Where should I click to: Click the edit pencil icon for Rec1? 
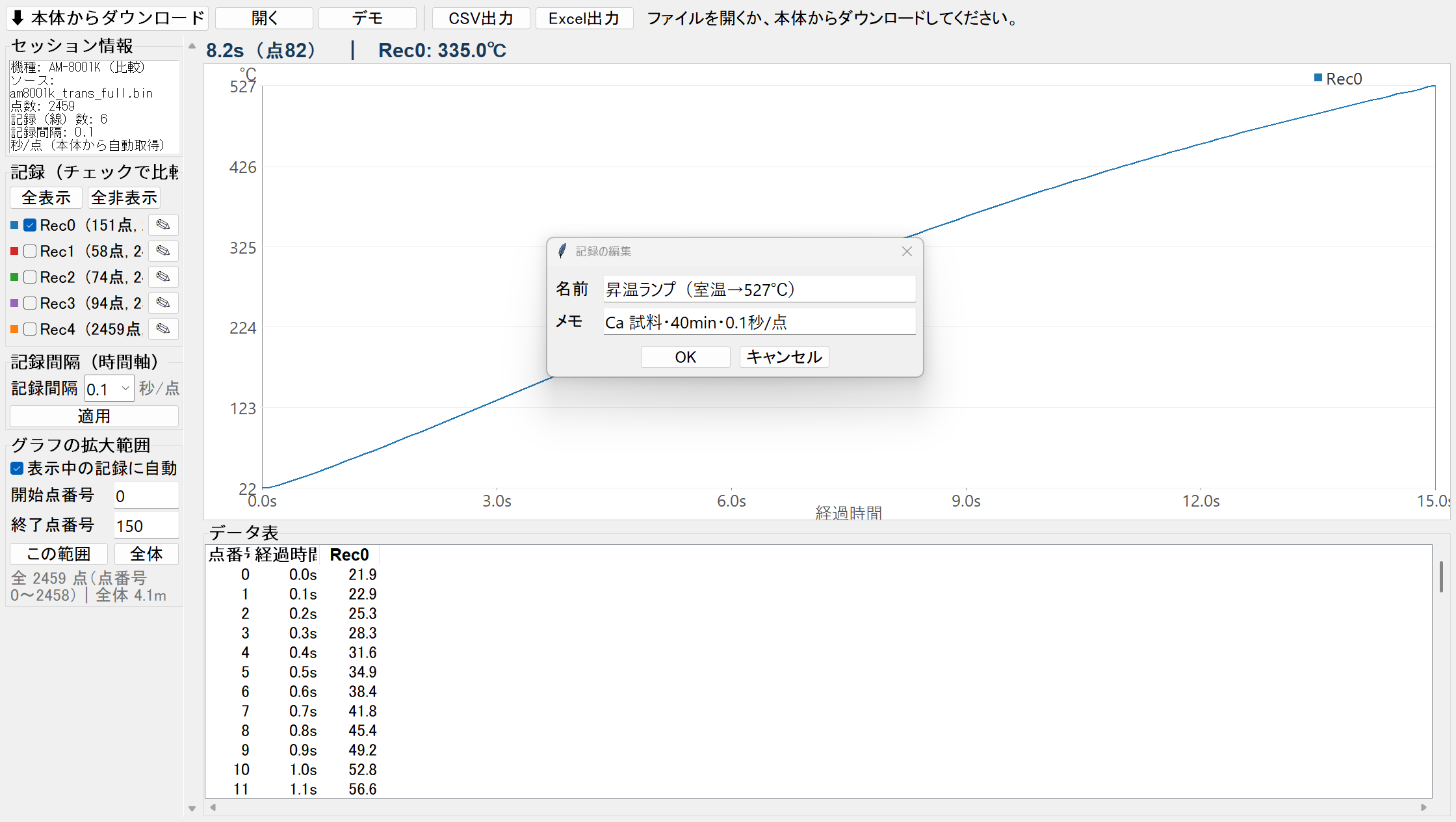[163, 251]
